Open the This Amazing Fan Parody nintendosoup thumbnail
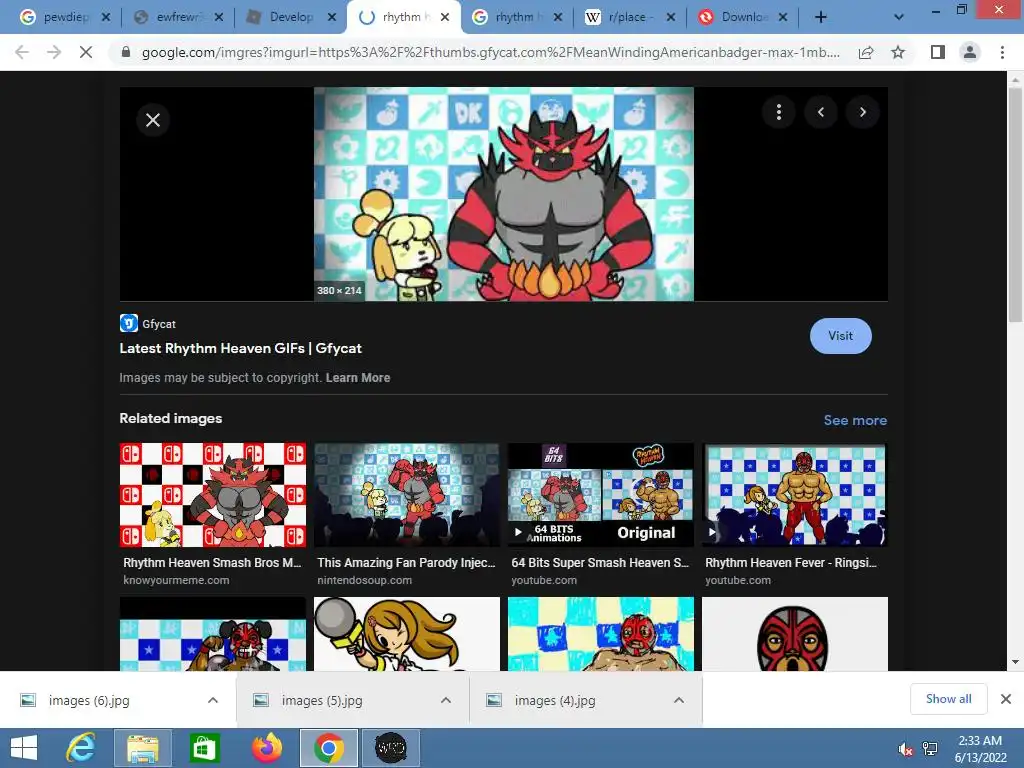 click(407, 495)
